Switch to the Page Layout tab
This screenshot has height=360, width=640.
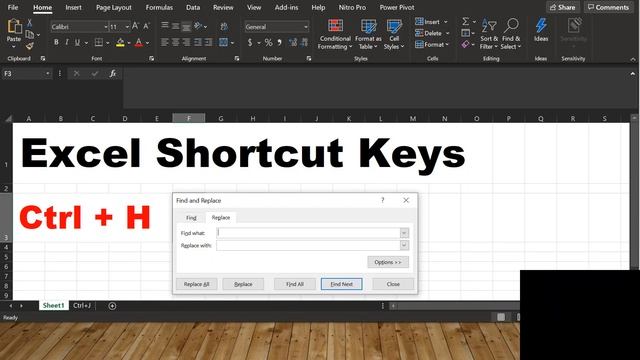pos(113,7)
